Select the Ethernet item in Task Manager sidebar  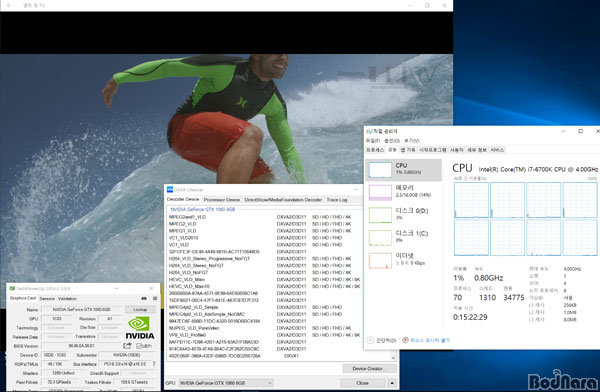point(404,260)
